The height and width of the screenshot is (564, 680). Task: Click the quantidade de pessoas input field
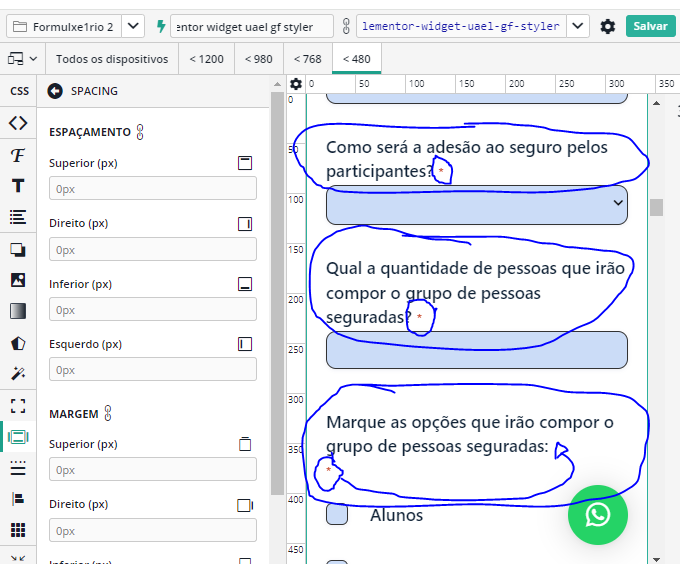(x=477, y=350)
